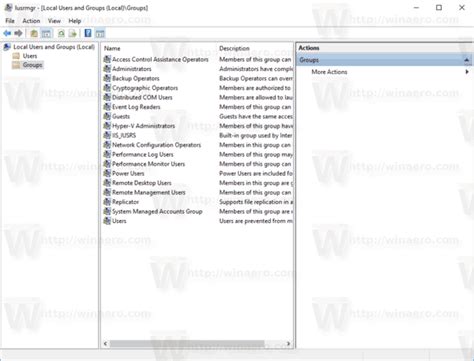This screenshot has width=474, height=361.
Task: Click the Backup Operators group icon
Action: click(107, 78)
